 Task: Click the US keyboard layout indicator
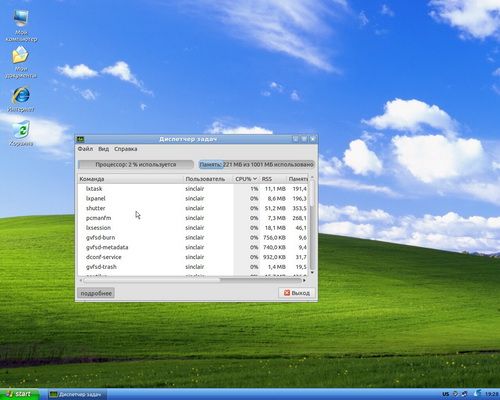[446, 394]
